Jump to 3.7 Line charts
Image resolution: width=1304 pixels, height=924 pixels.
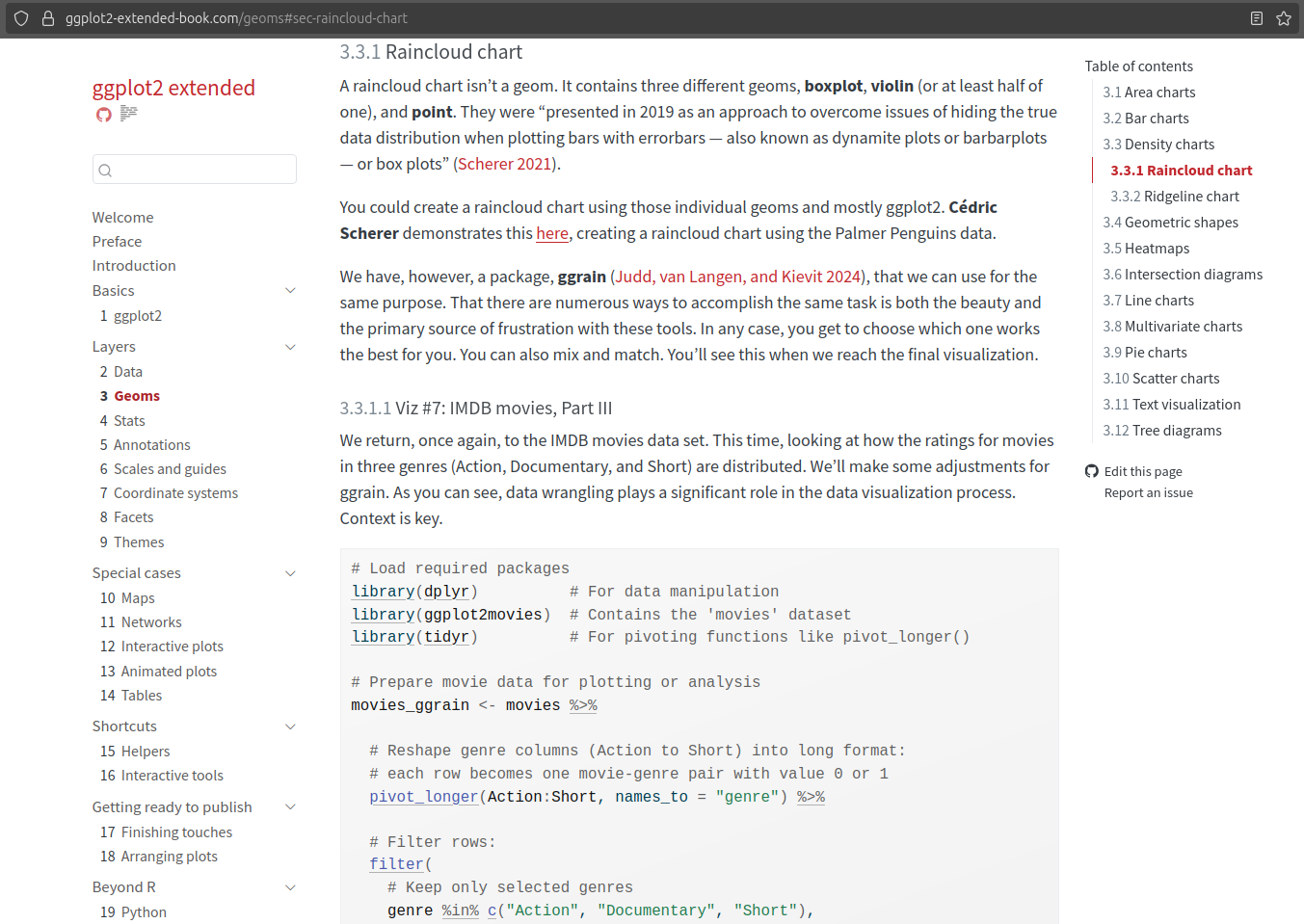[x=1148, y=301]
